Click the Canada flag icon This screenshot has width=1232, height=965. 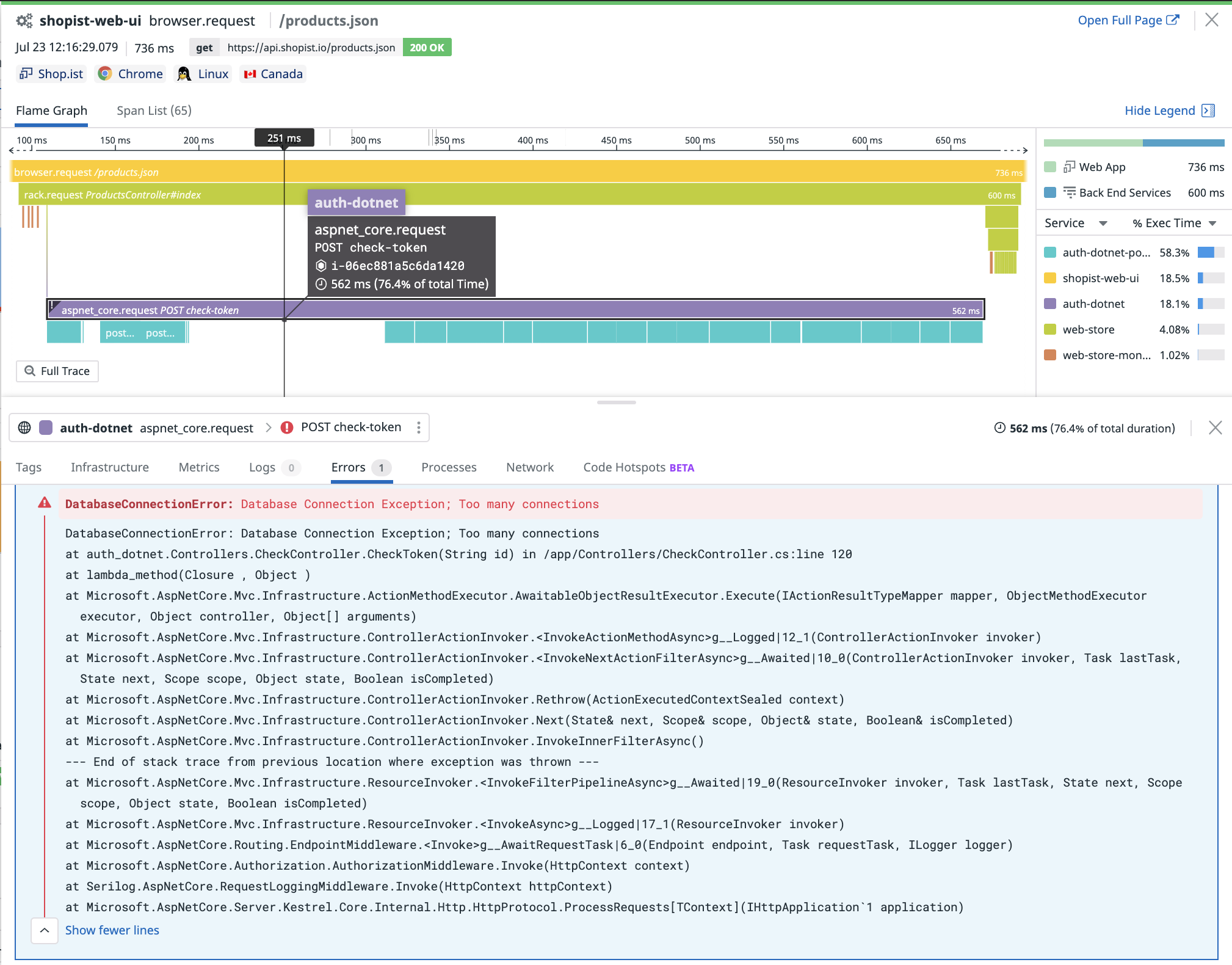click(250, 73)
